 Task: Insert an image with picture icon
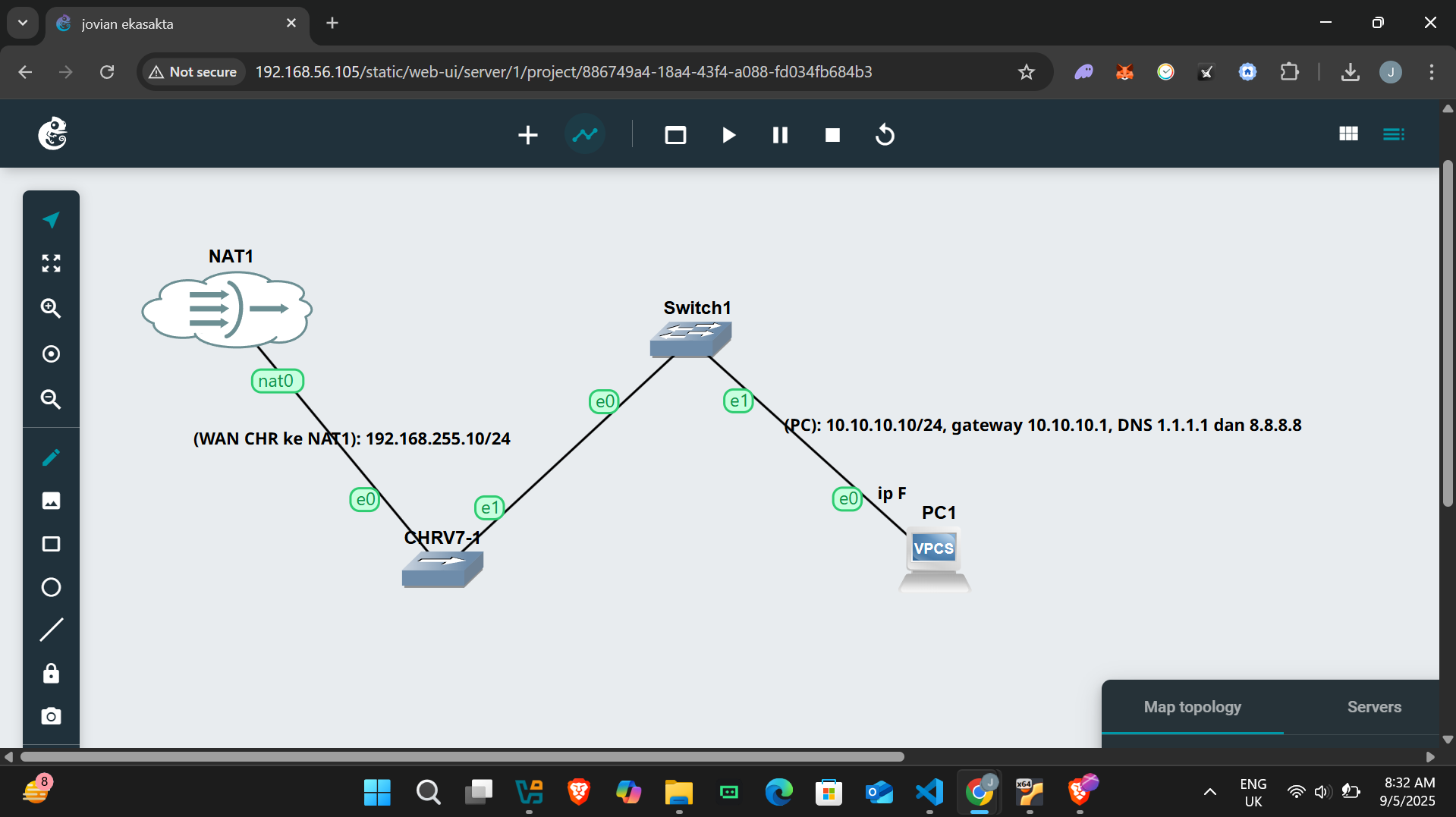click(51, 501)
